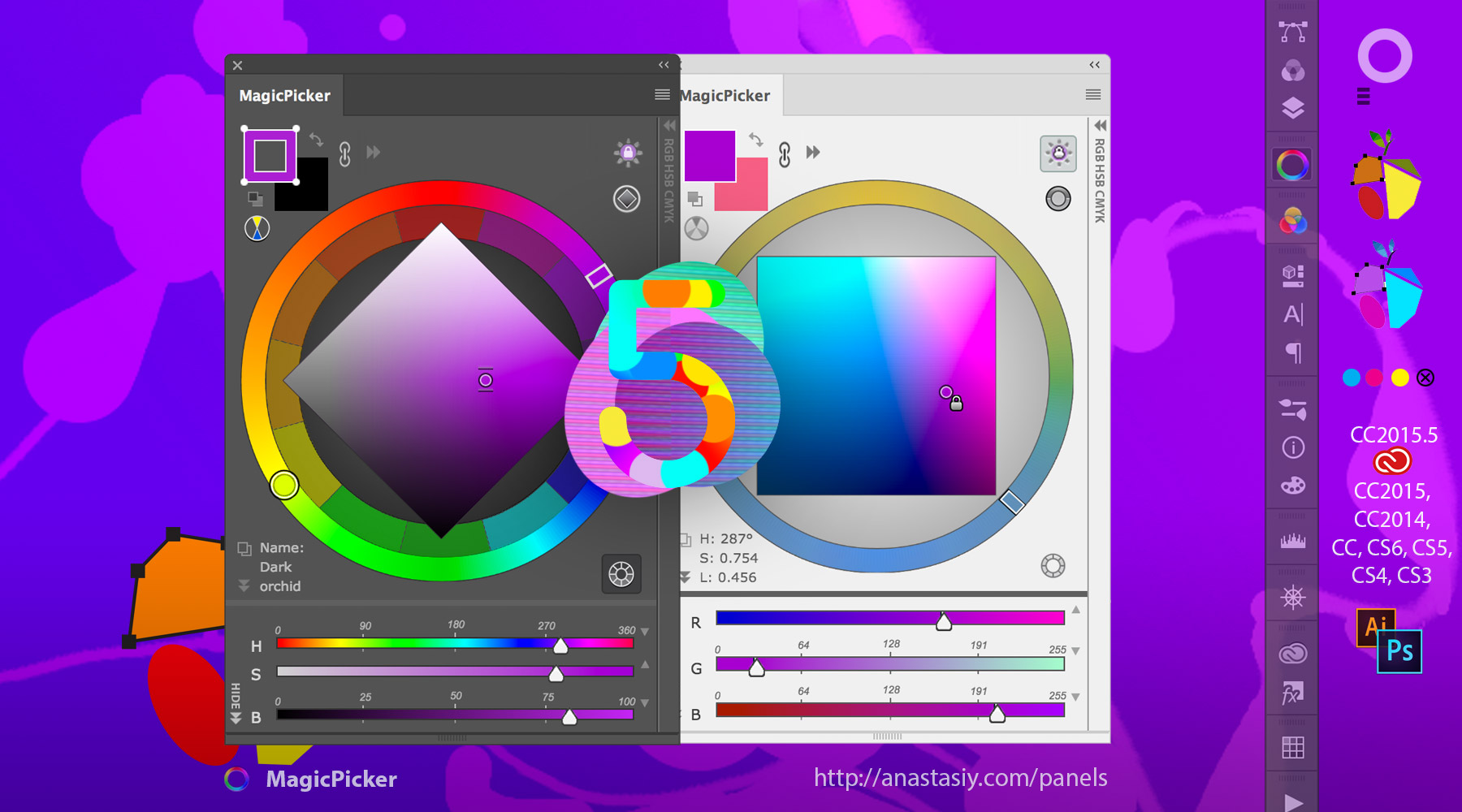1462x812 pixels.
Task: Open color wheel settings icon in light panel
Action: [1053, 566]
